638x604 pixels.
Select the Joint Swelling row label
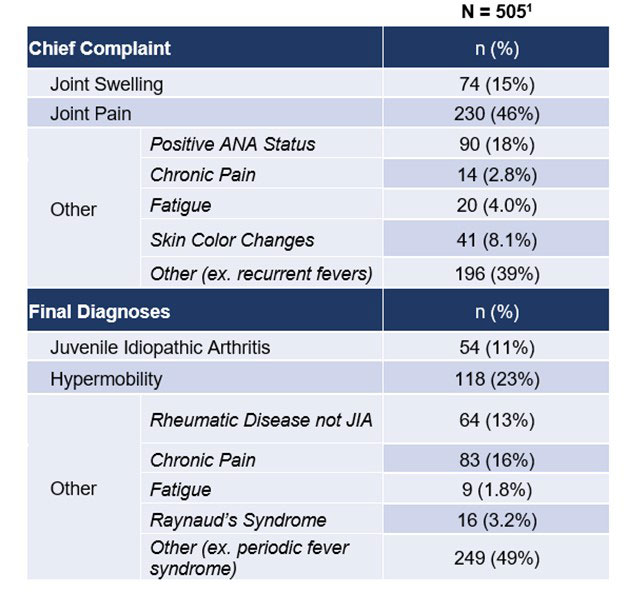(106, 84)
